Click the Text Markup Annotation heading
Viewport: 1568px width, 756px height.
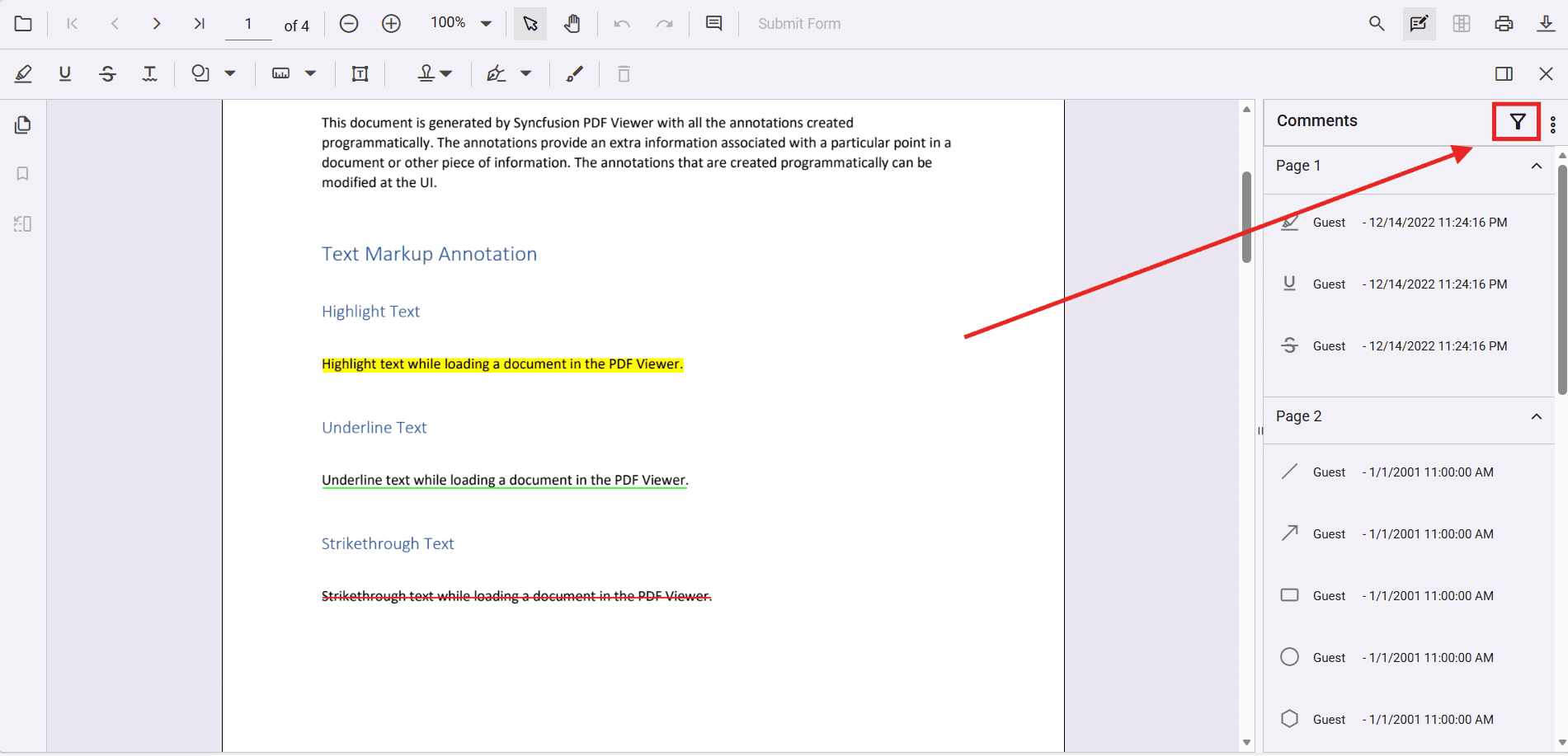pyautogui.click(x=429, y=254)
